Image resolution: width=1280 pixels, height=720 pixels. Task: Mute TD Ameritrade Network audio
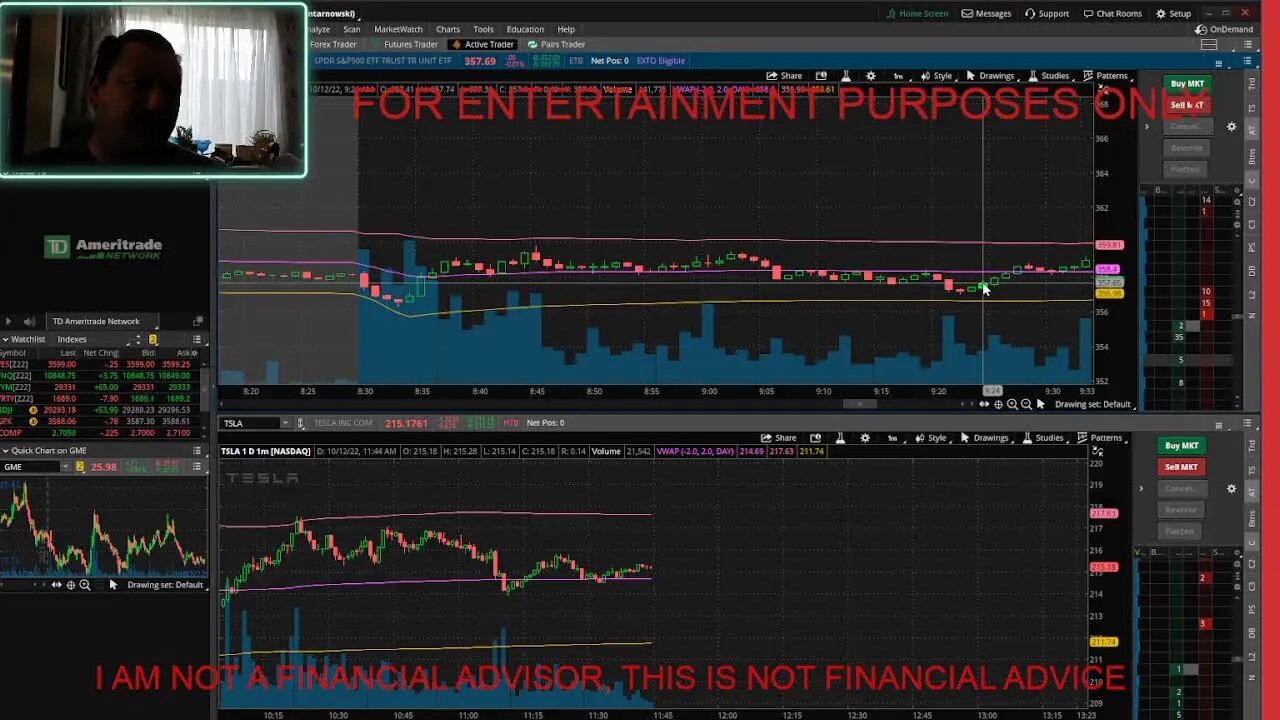coord(29,321)
